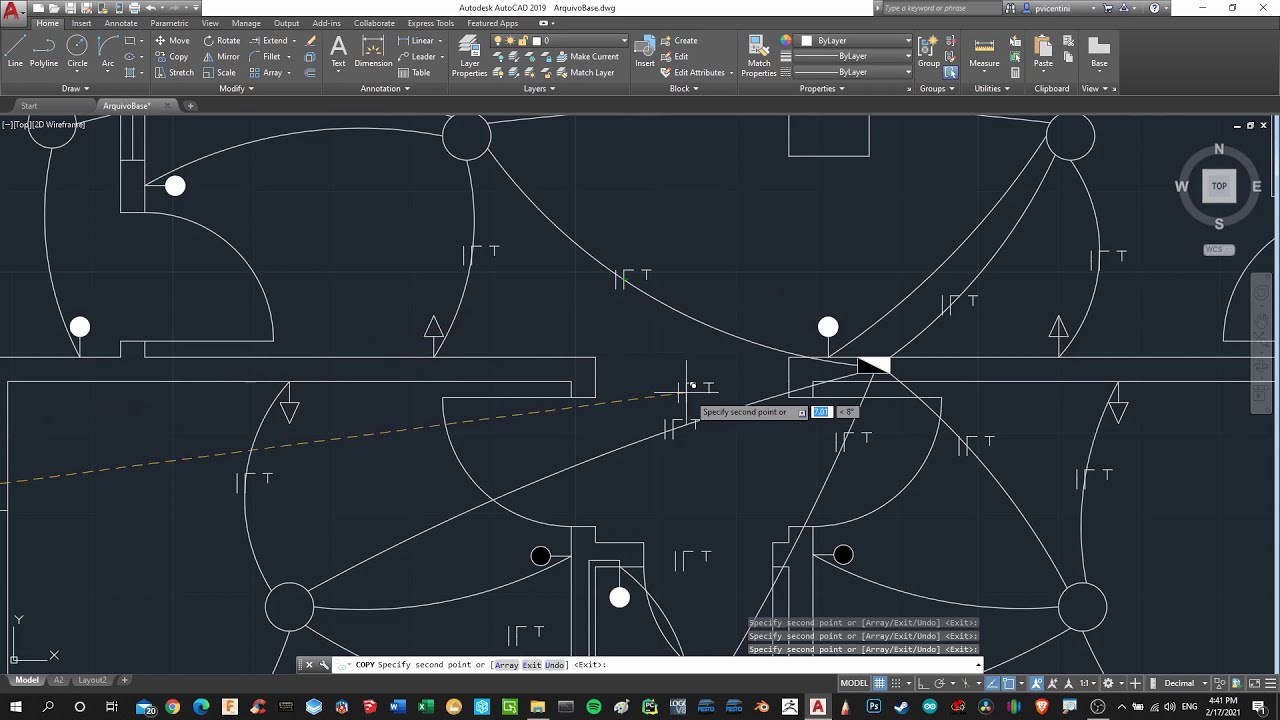
Task: Toggle Clean Screen in status bar
Action: click(1254, 683)
